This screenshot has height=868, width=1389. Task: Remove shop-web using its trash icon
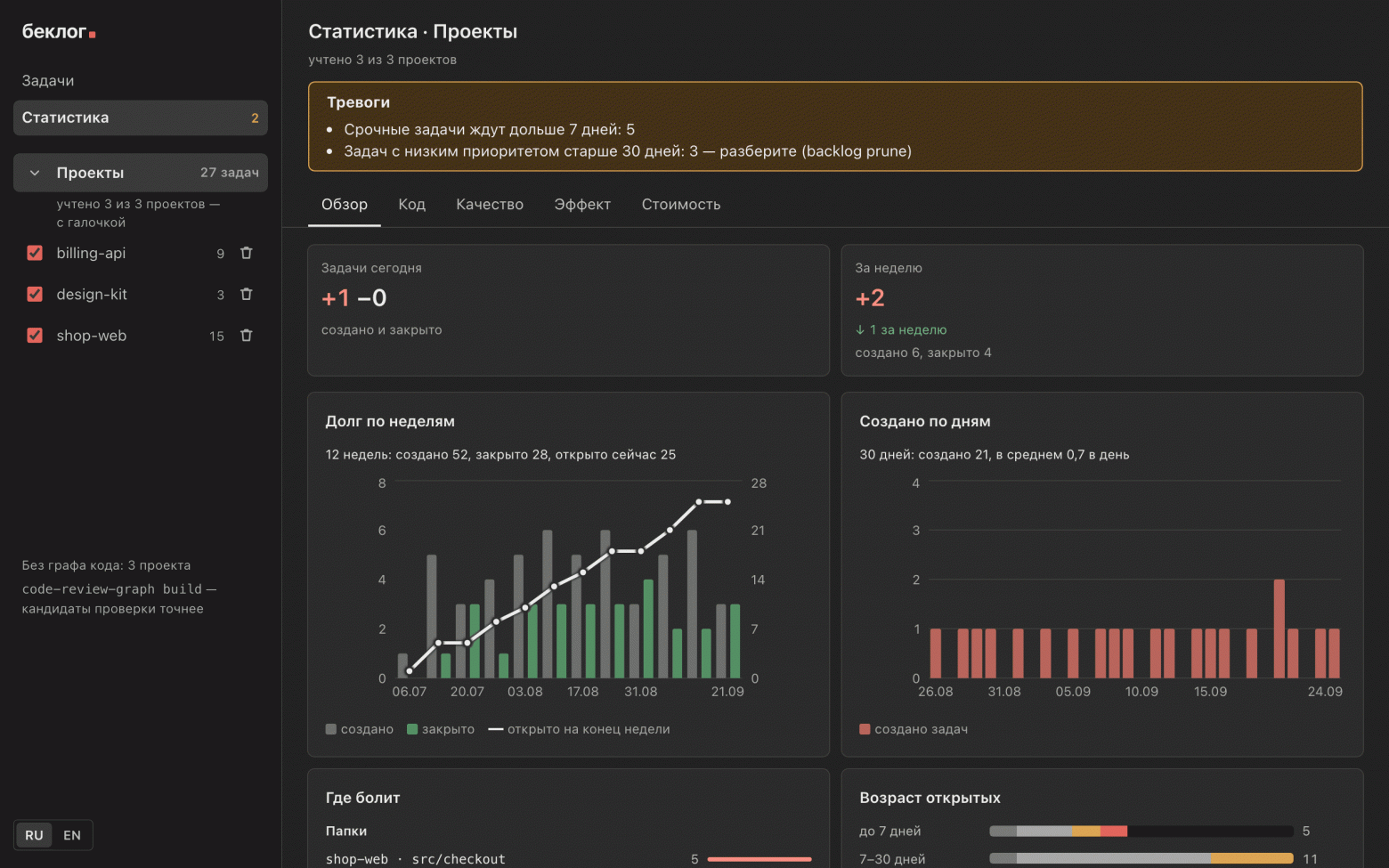tap(247, 336)
